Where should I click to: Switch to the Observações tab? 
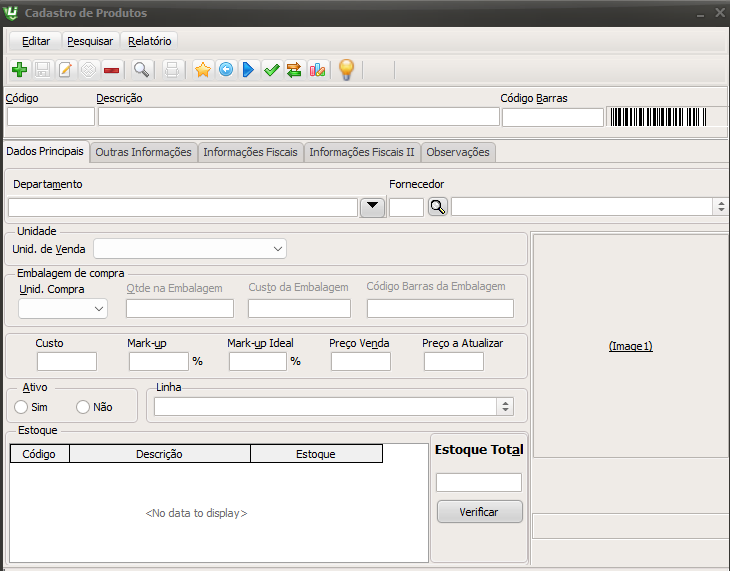[458, 152]
